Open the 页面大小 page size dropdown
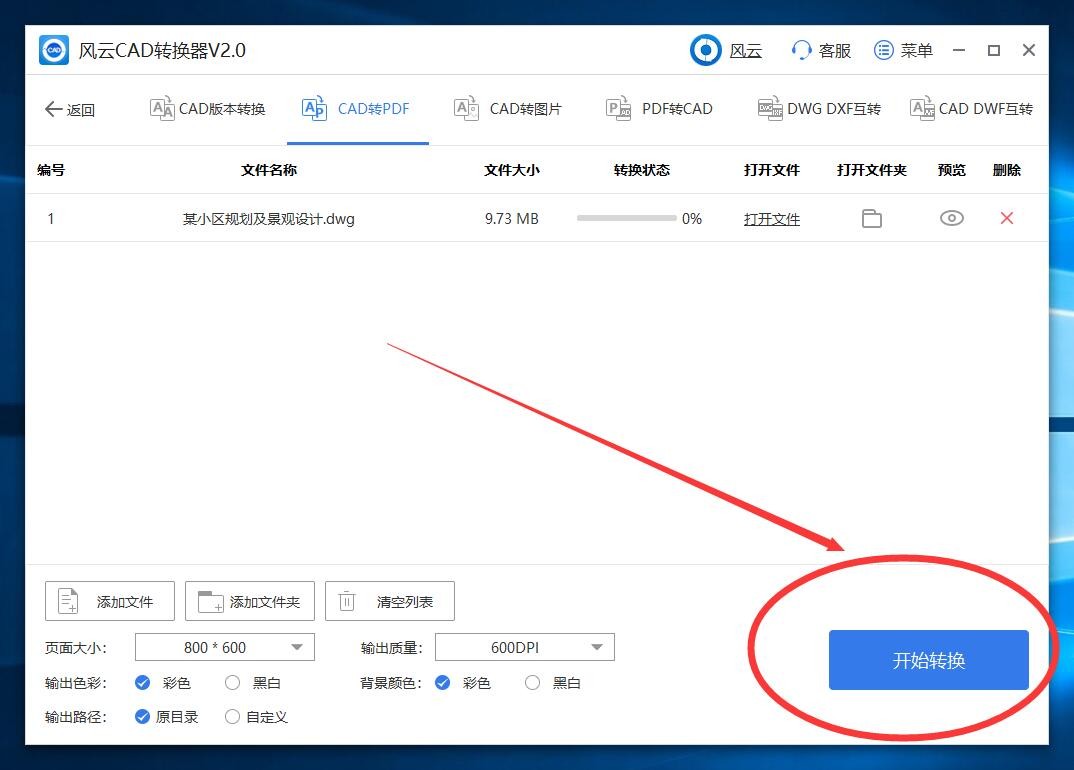Screen dimensions: 1074x770 (x=224, y=647)
